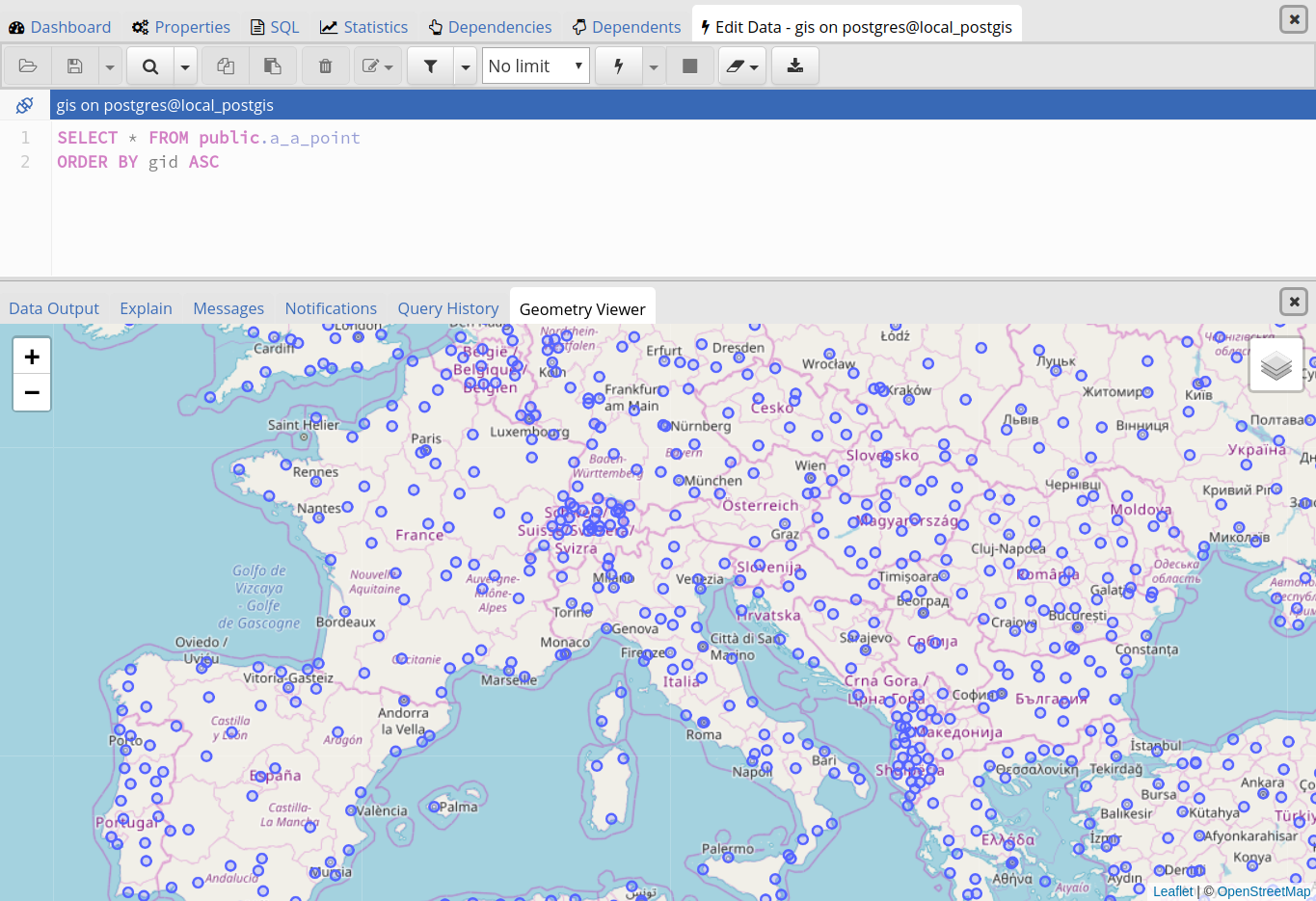Open the map layers control
This screenshot has width=1316, height=901.
[1276, 365]
